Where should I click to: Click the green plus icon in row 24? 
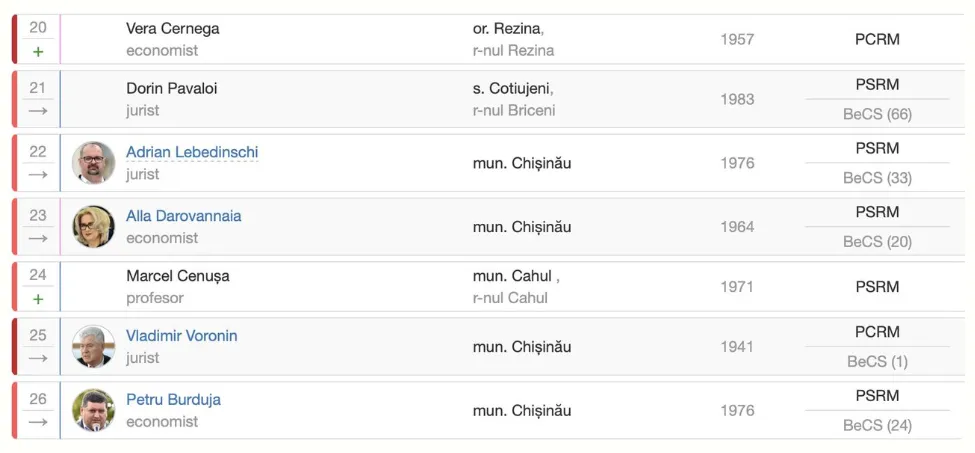click(x=38, y=298)
